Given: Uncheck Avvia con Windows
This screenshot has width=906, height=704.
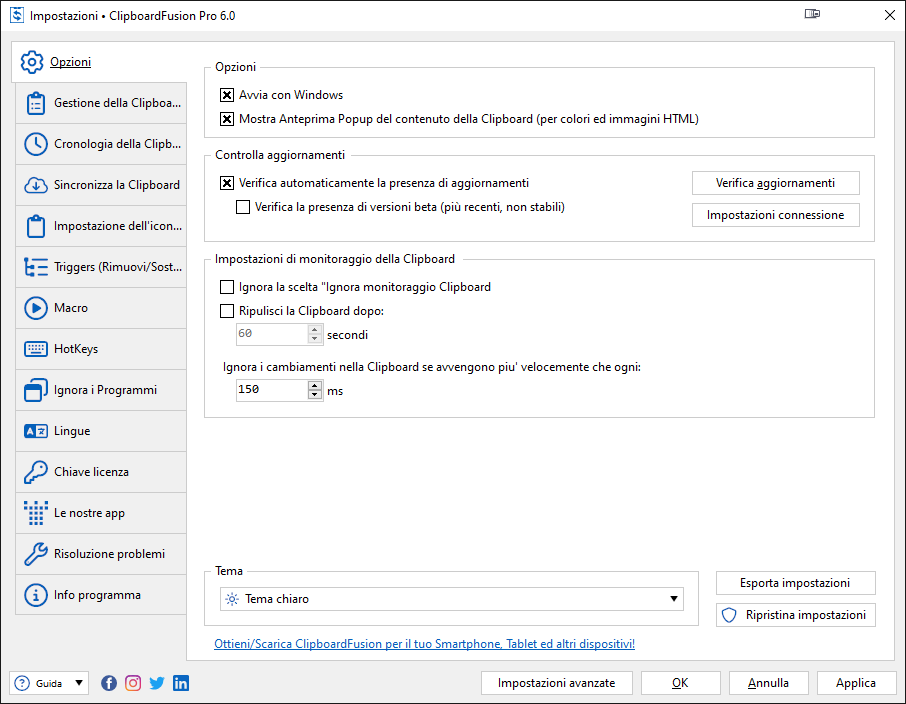Looking at the screenshot, I should pos(227,95).
